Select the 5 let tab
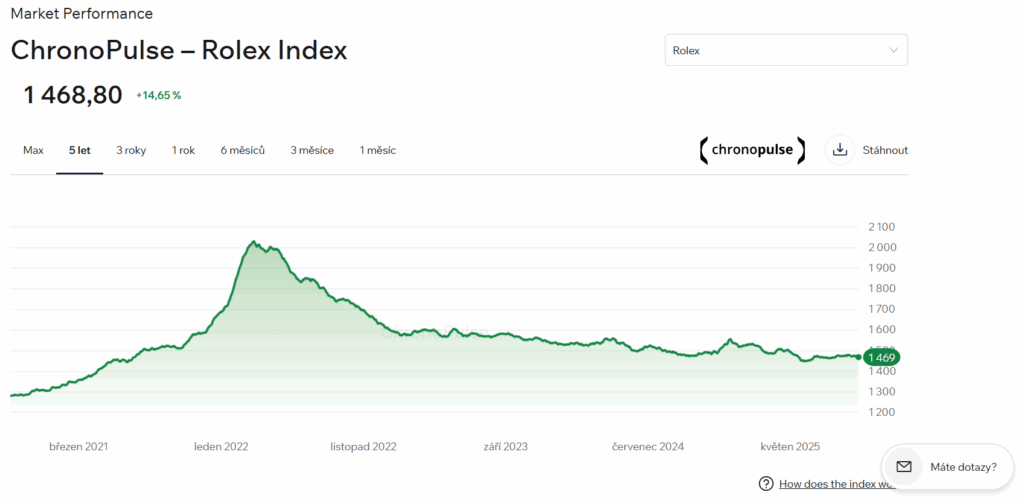Image resolution: width=1024 pixels, height=504 pixels. click(x=80, y=150)
